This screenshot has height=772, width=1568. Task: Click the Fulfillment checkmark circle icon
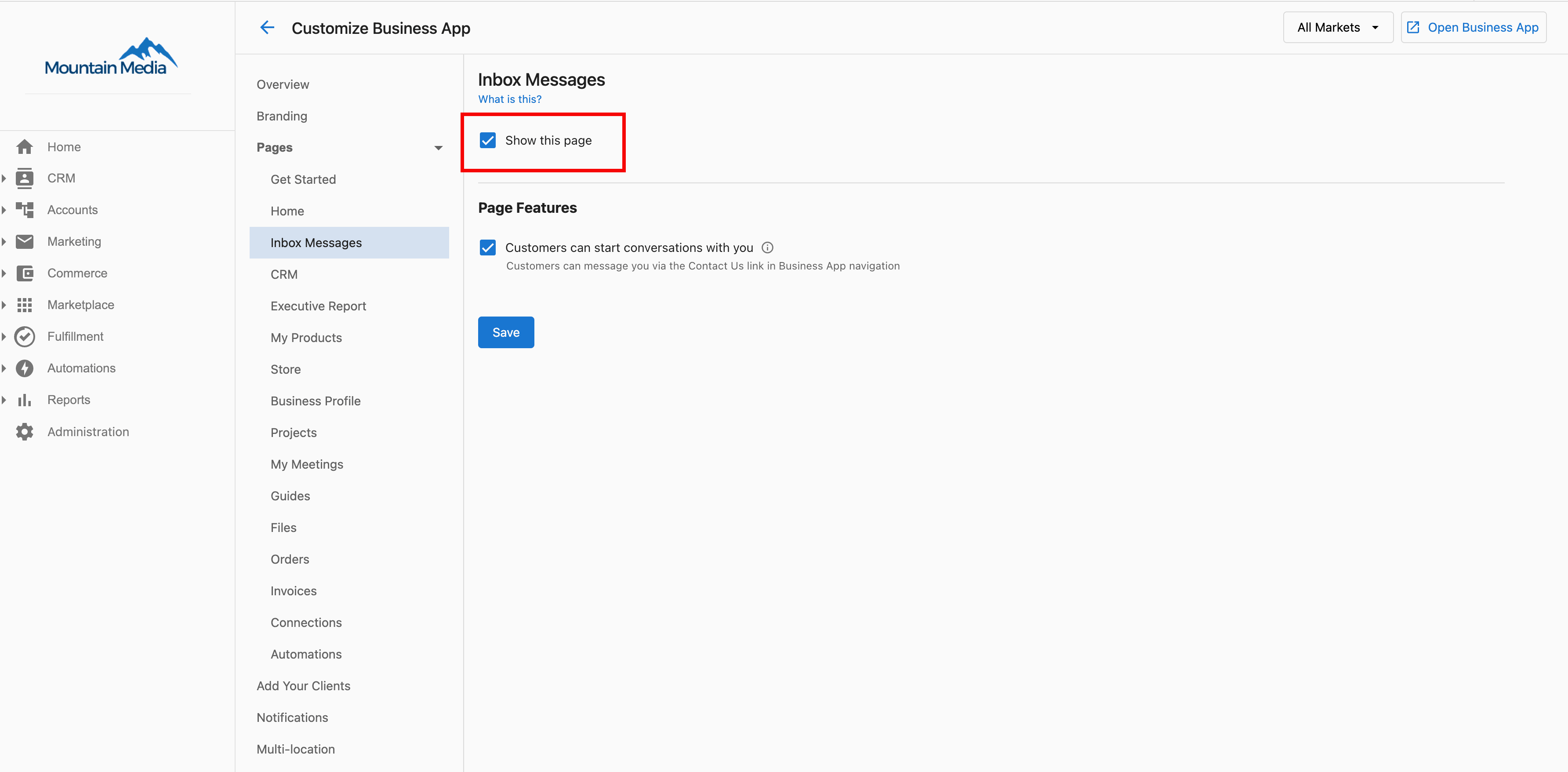tap(24, 337)
